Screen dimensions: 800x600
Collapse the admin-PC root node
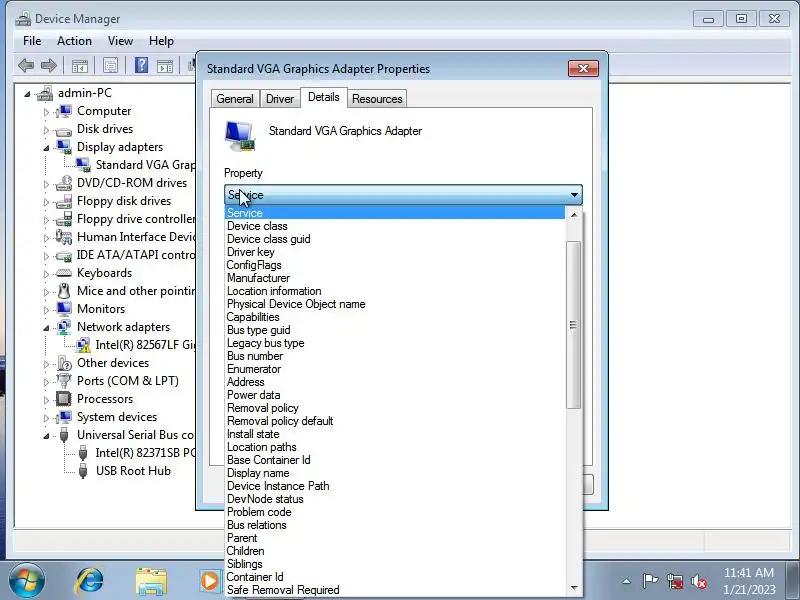coord(28,94)
